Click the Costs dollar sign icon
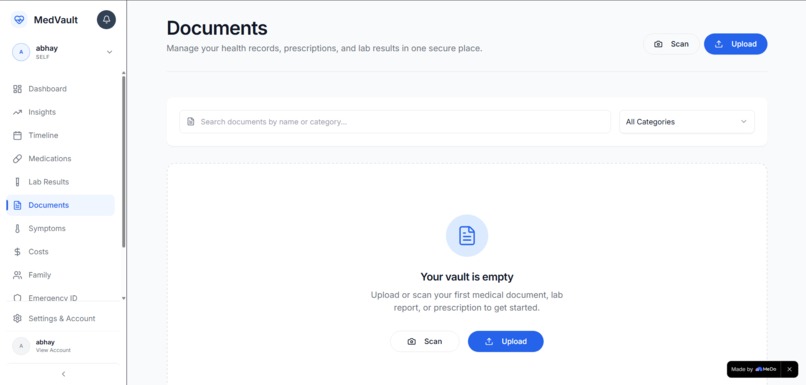The width and height of the screenshot is (806, 385). [x=17, y=252]
